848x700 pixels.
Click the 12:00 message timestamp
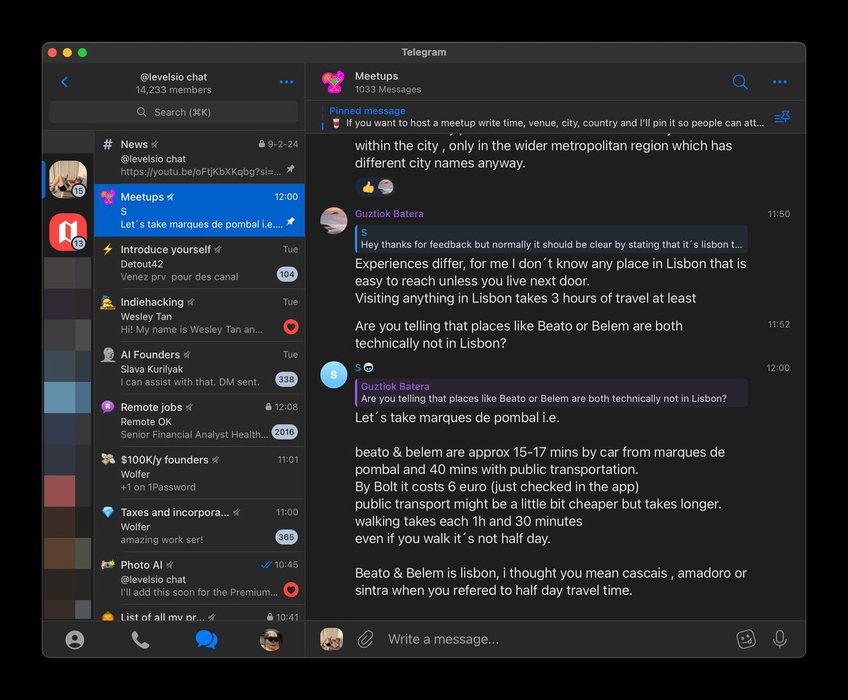point(778,368)
